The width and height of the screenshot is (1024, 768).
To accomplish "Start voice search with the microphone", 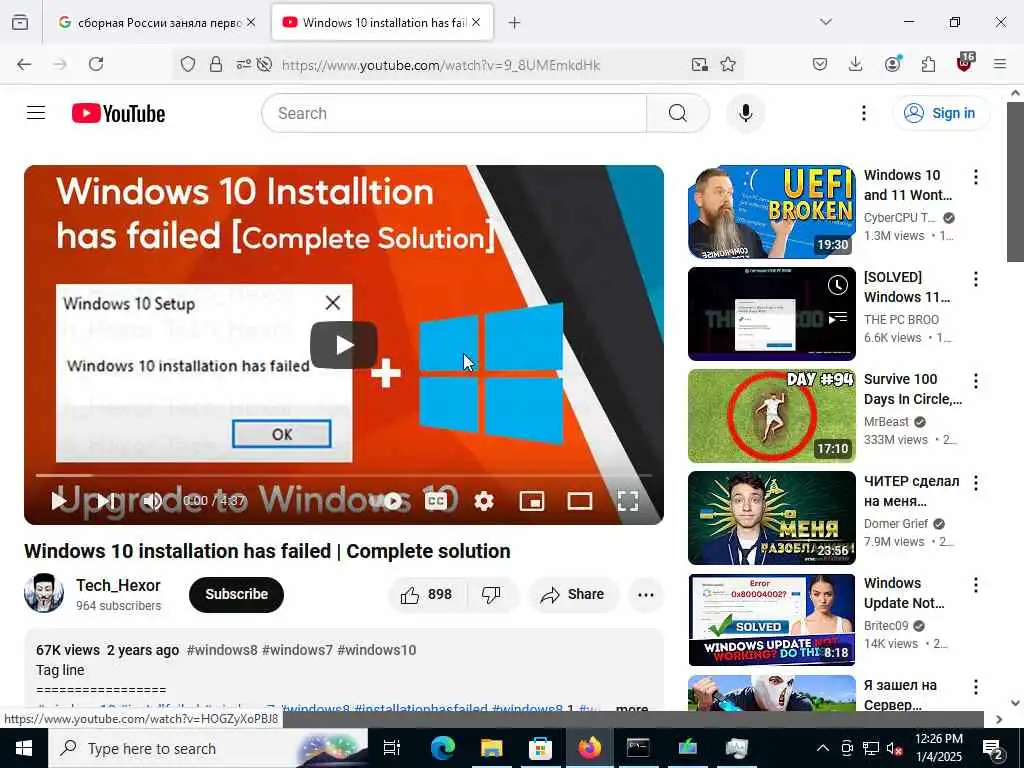I will 745,113.
